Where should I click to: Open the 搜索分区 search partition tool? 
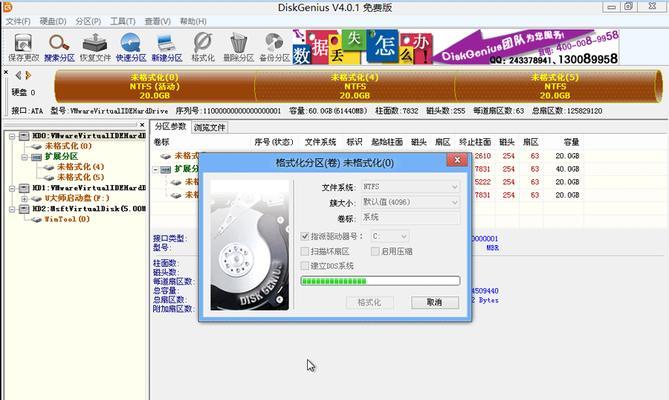(59, 47)
